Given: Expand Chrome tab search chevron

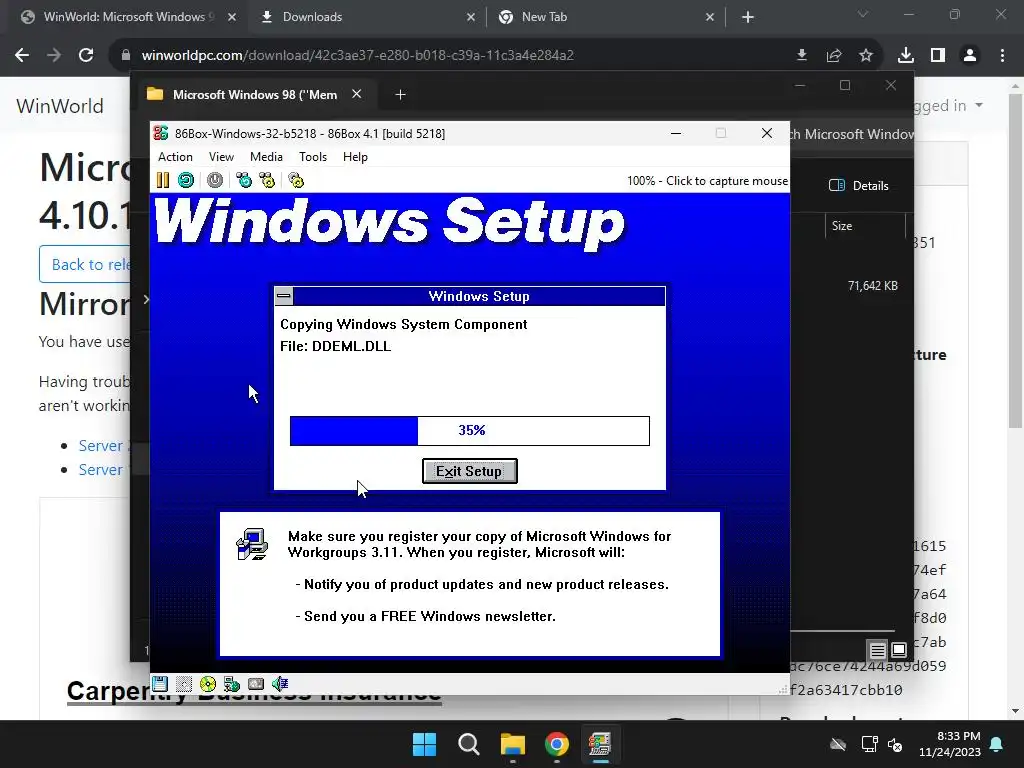Looking at the screenshot, I should pos(863,14).
